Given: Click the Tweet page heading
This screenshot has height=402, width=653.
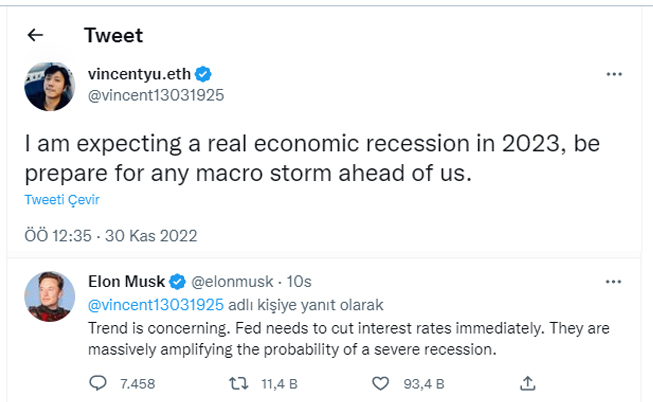Looking at the screenshot, I should 113,35.
